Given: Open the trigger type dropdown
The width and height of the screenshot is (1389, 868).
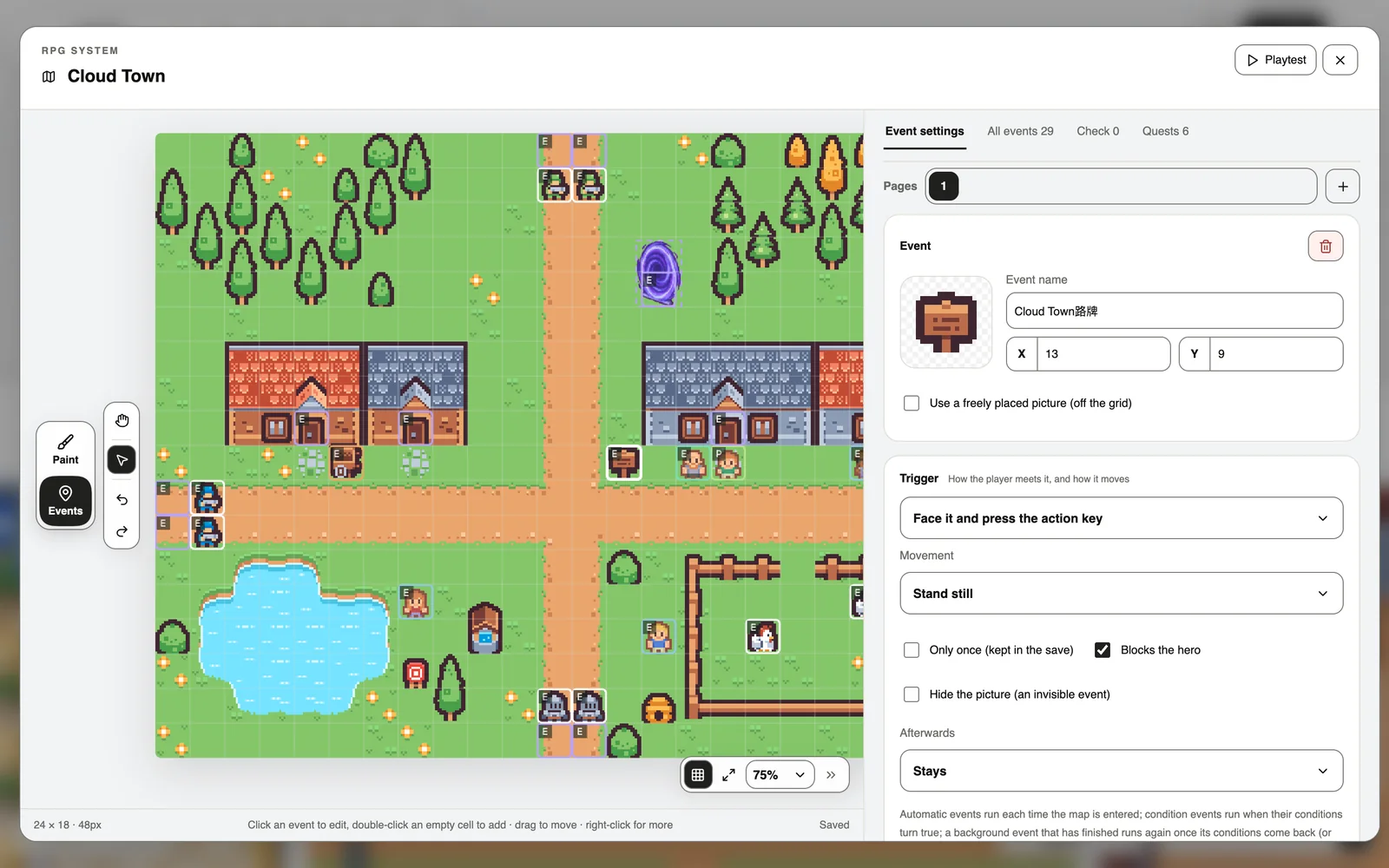Looking at the screenshot, I should [x=1122, y=518].
